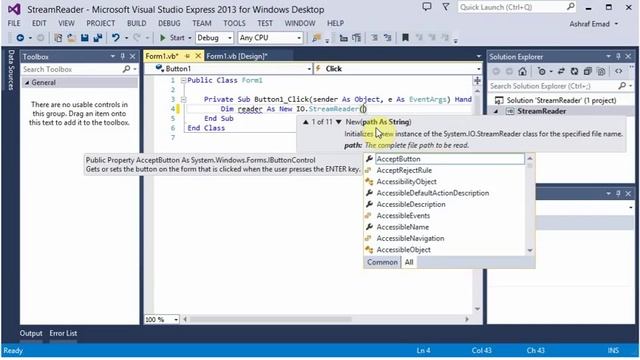
Task: Click the Solution Explorer Home icon
Action: 522,72
